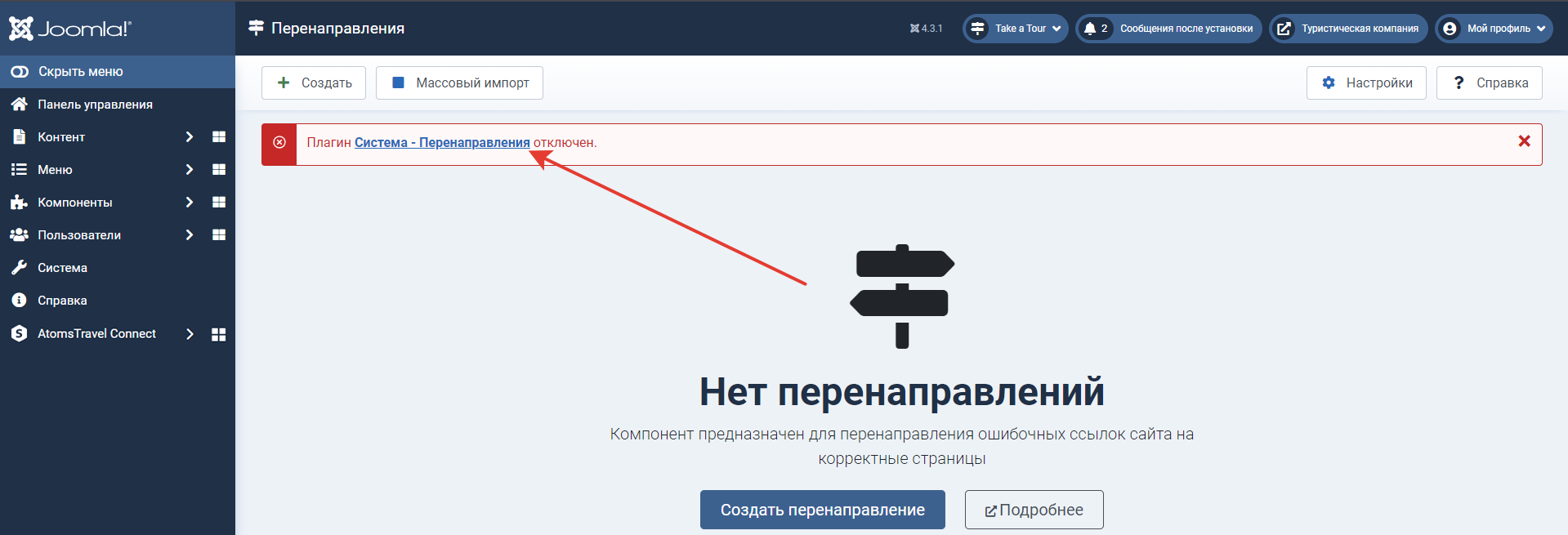Click the Массовый импорт button

pyautogui.click(x=459, y=82)
